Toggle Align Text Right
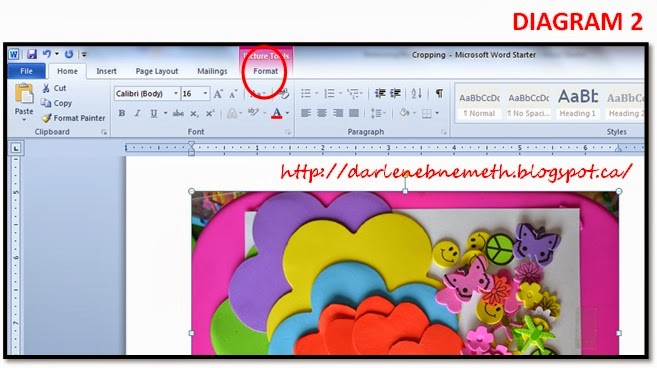Viewport: 657px width, 368px height. [338, 113]
